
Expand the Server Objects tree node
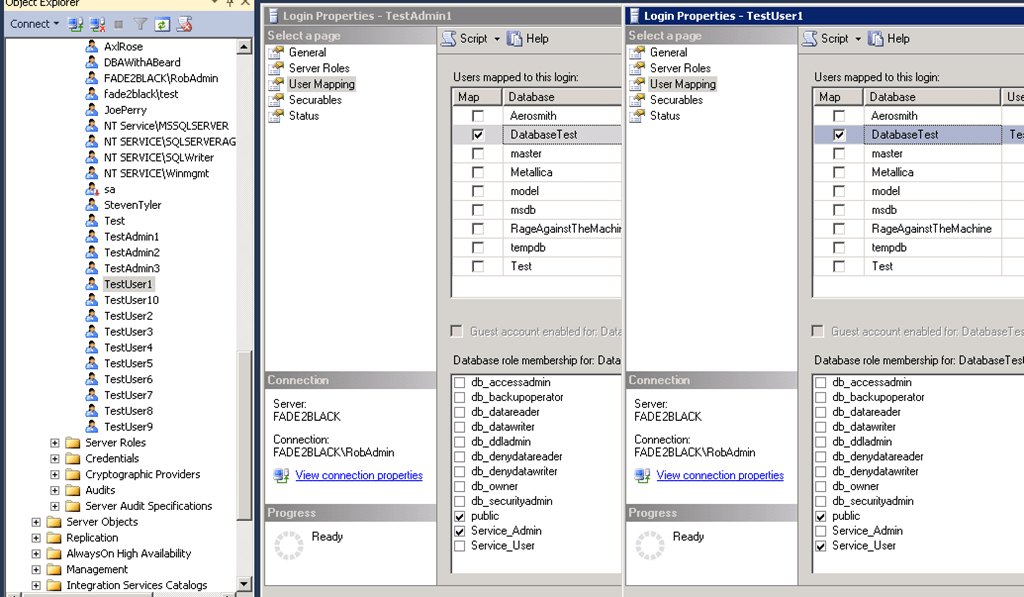coord(36,522)
